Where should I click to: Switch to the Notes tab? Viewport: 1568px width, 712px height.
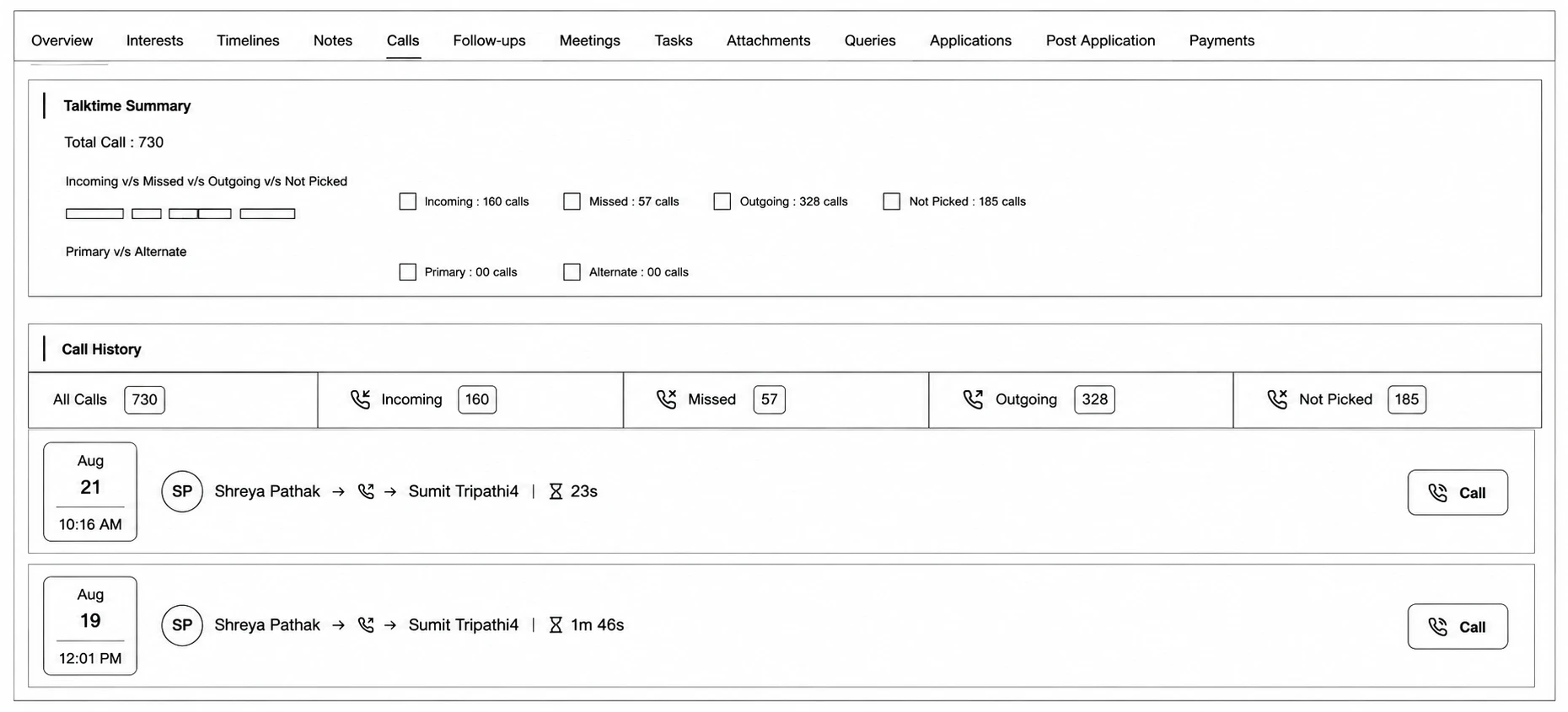click(x=333, y=40)
